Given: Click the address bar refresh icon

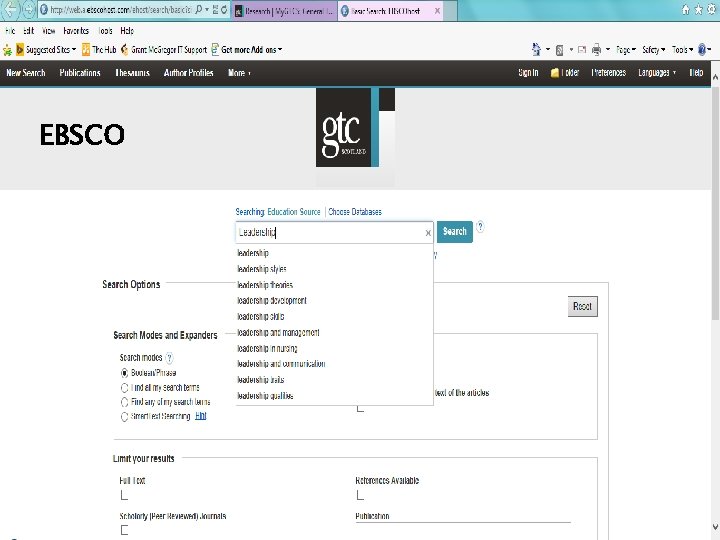Looking at the screenshot, I should 224,10.
